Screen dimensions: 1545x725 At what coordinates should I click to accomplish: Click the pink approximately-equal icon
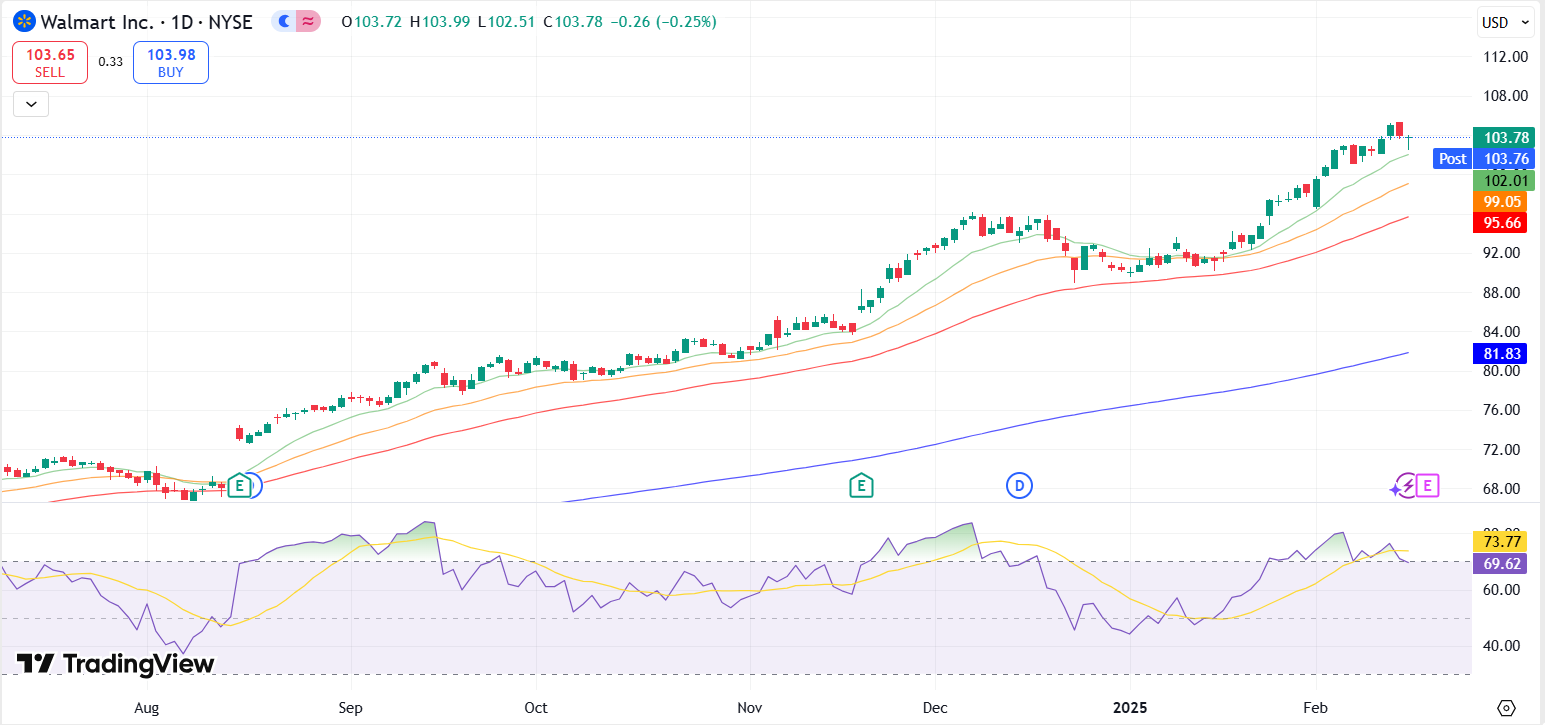(308, 21)
